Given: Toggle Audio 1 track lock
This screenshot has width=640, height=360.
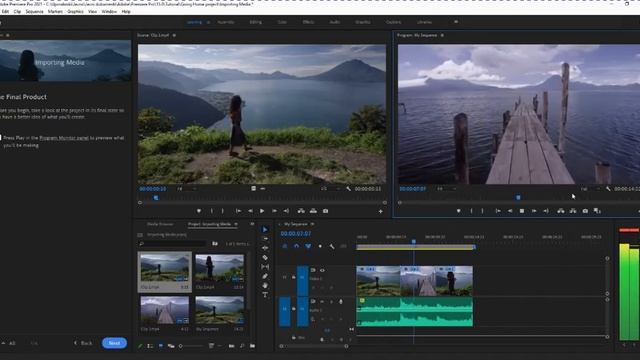Looking at the screenshot, I should point(293,309).
